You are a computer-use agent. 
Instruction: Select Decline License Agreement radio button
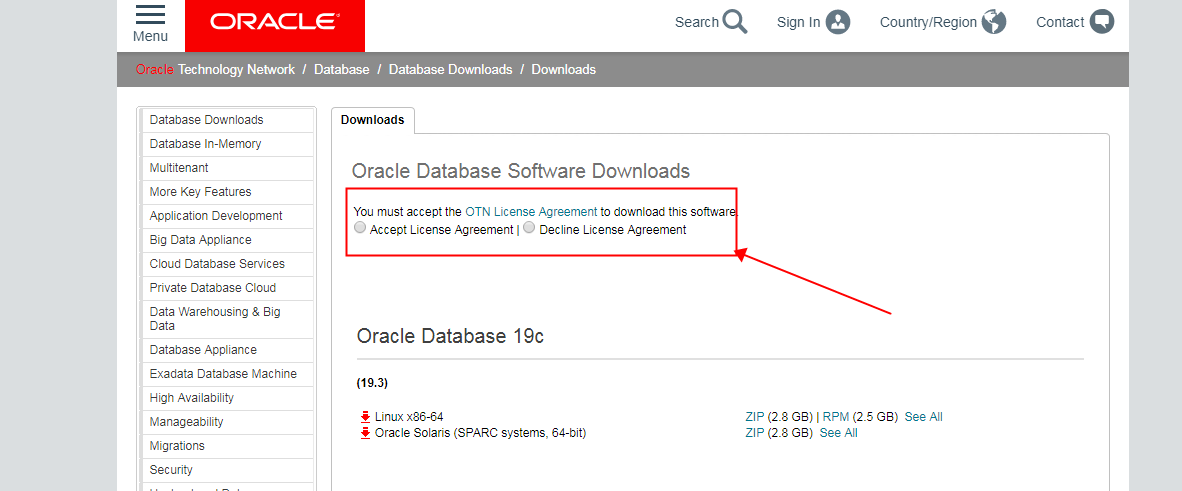pyautogui.click(x=529, y=228)
